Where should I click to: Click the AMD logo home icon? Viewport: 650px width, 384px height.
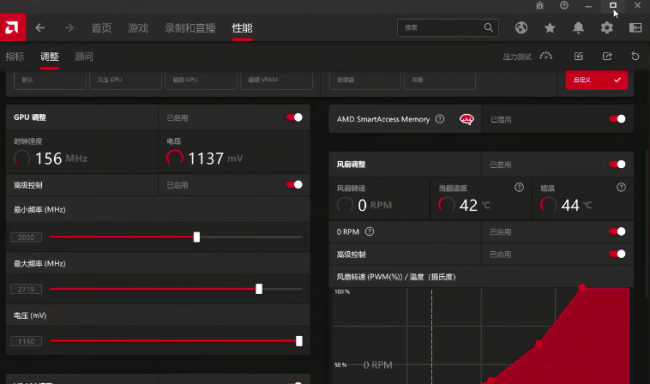(x=12, y=27)
